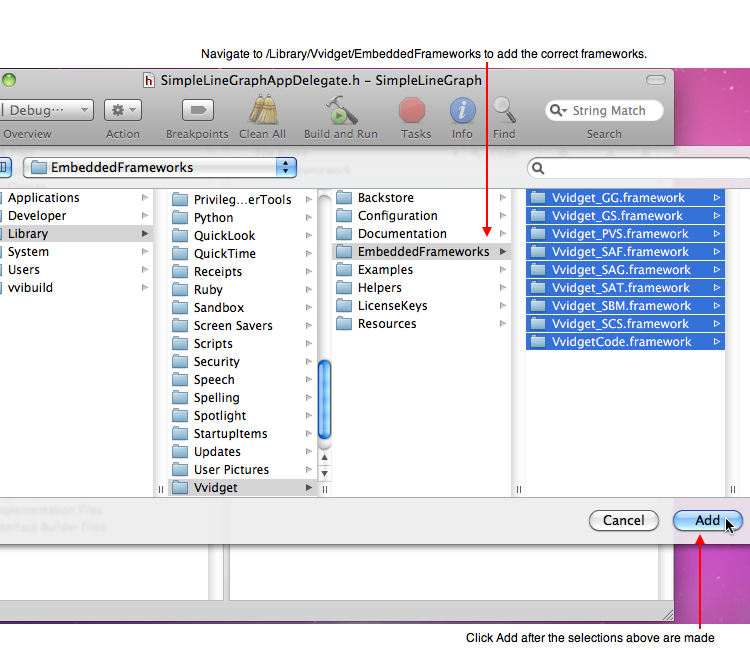Open Find magnifying glass toolbar icon
This screenshot has width=750, height=650.
(504, 110)
